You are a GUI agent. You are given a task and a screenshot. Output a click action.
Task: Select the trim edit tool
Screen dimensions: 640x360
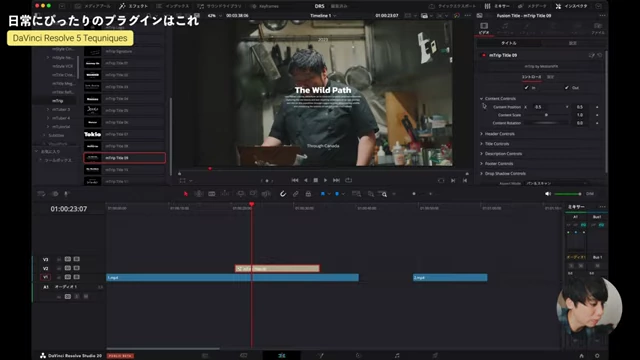[198, 194]
